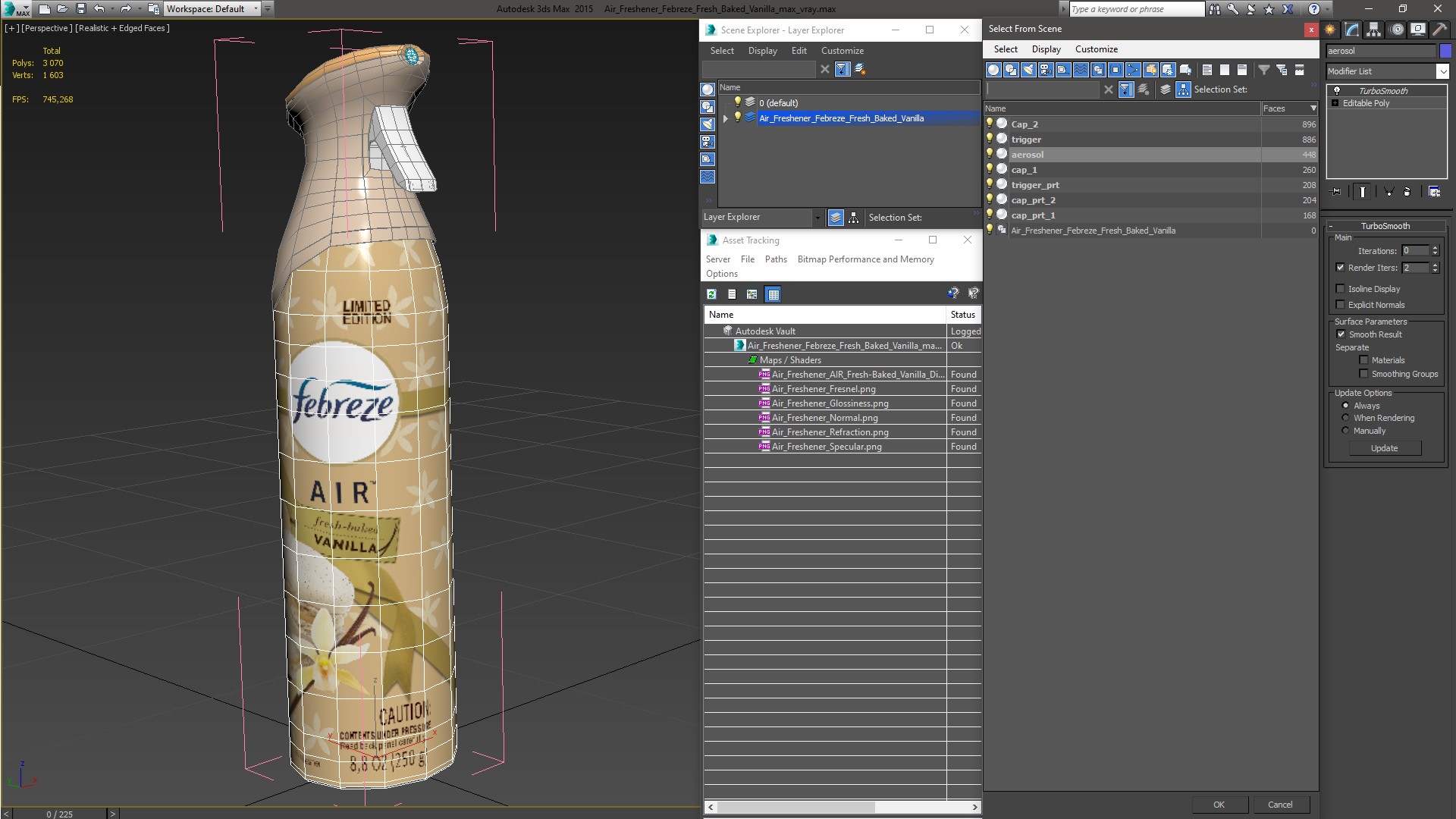Select the Manually update radio button

coord(1345,431)
